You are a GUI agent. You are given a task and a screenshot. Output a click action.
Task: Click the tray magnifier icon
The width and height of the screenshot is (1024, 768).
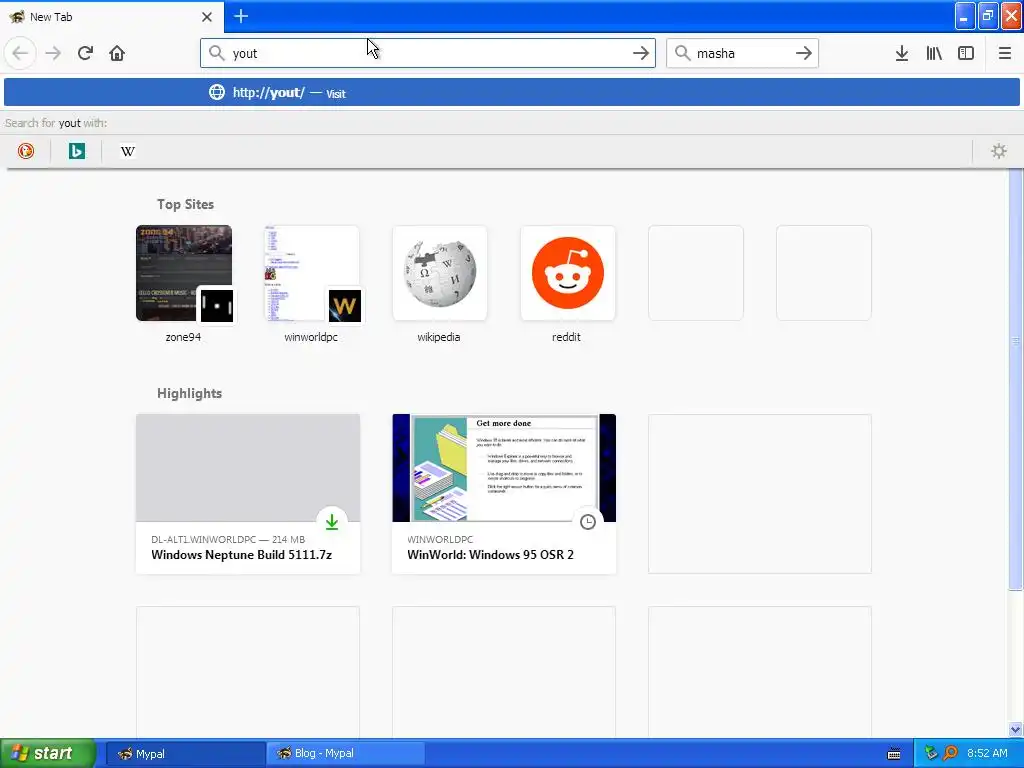pyautogui.click(x=950, y=753)
